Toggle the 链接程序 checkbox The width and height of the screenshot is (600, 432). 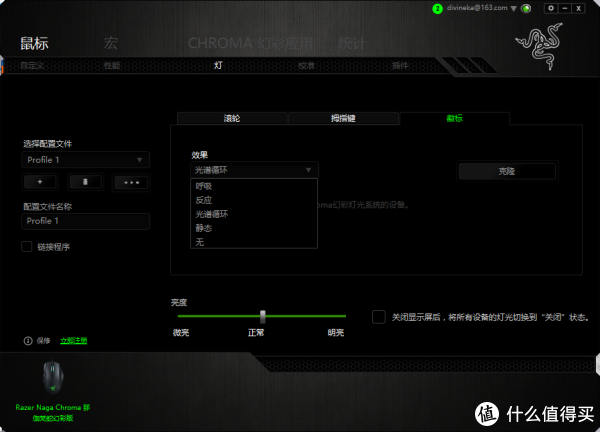pos(27,246)
